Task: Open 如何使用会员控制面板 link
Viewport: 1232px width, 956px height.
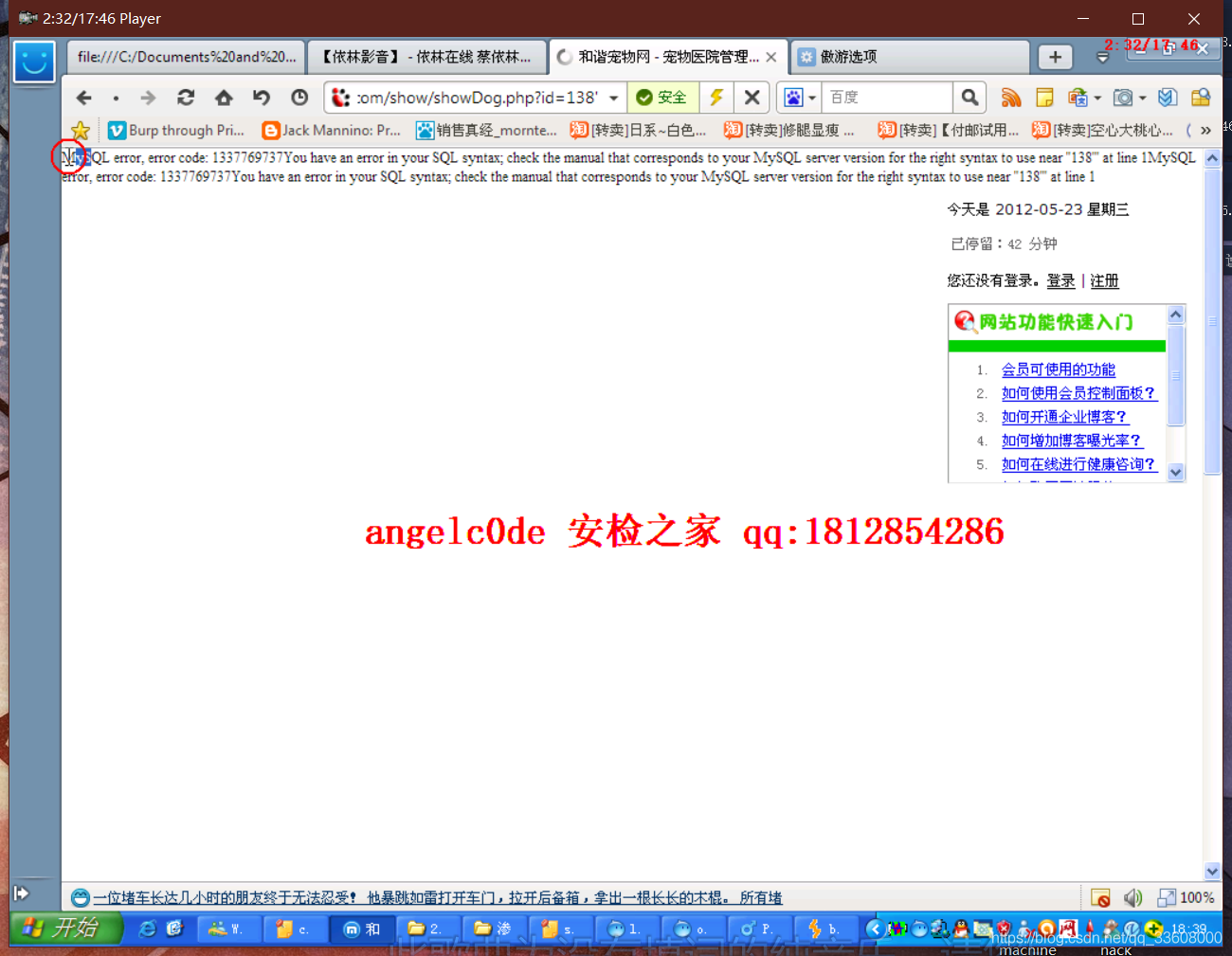Action: point(1079,393)
